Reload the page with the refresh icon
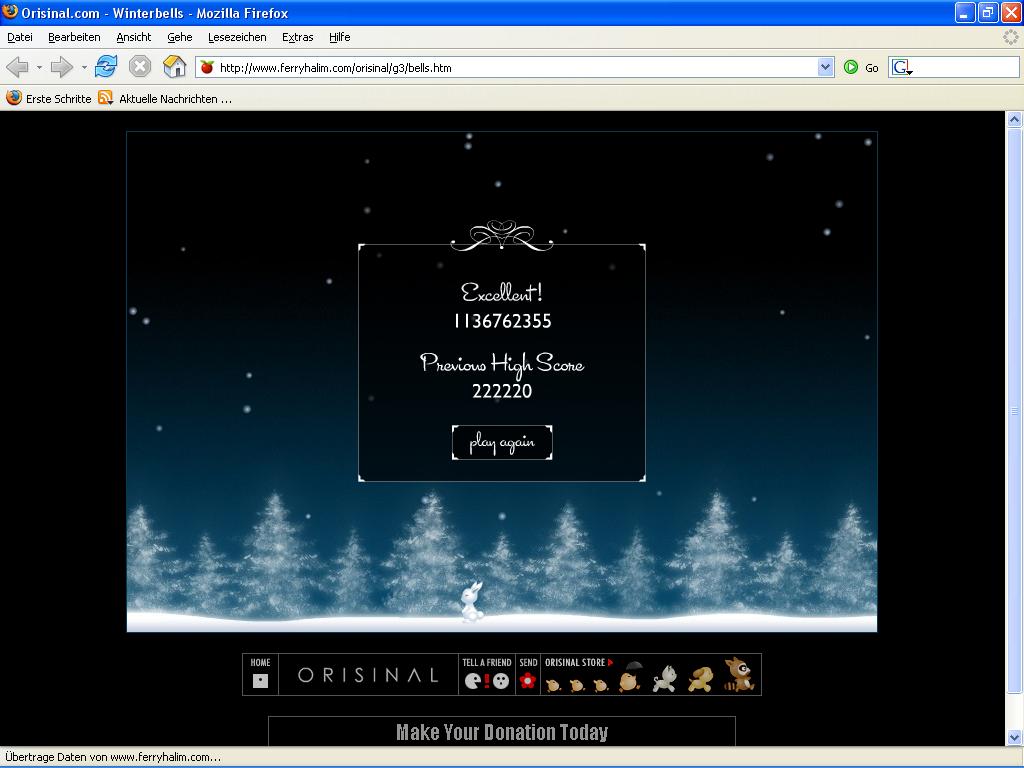The width and height of the screenshot is (1024, 768). pyautogui.click(x=106, y=67)
